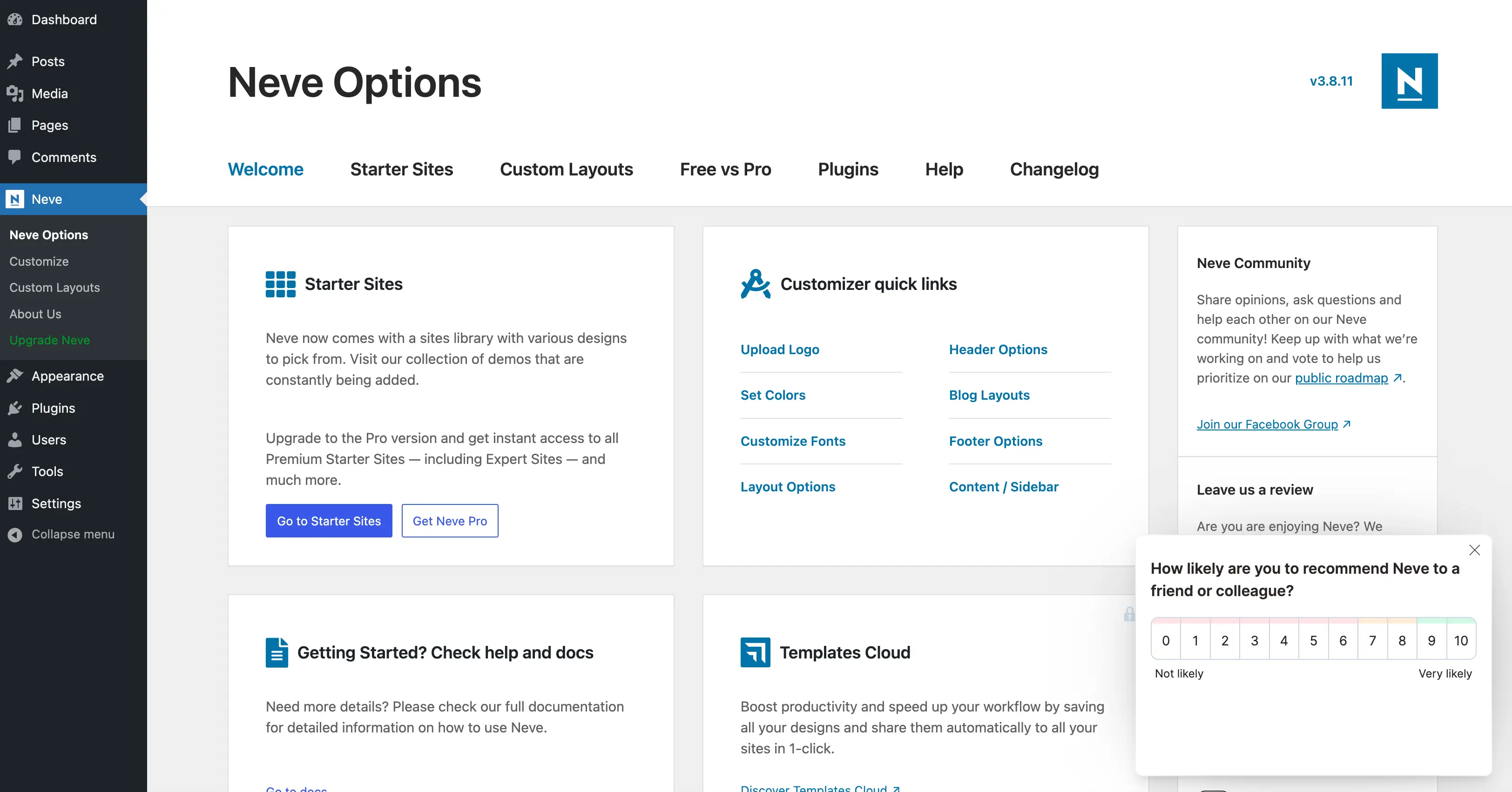The width and height of the screenshot is (1512, 792).
Task: Select rating 6 in survey
Action: tap(1343, 641)
